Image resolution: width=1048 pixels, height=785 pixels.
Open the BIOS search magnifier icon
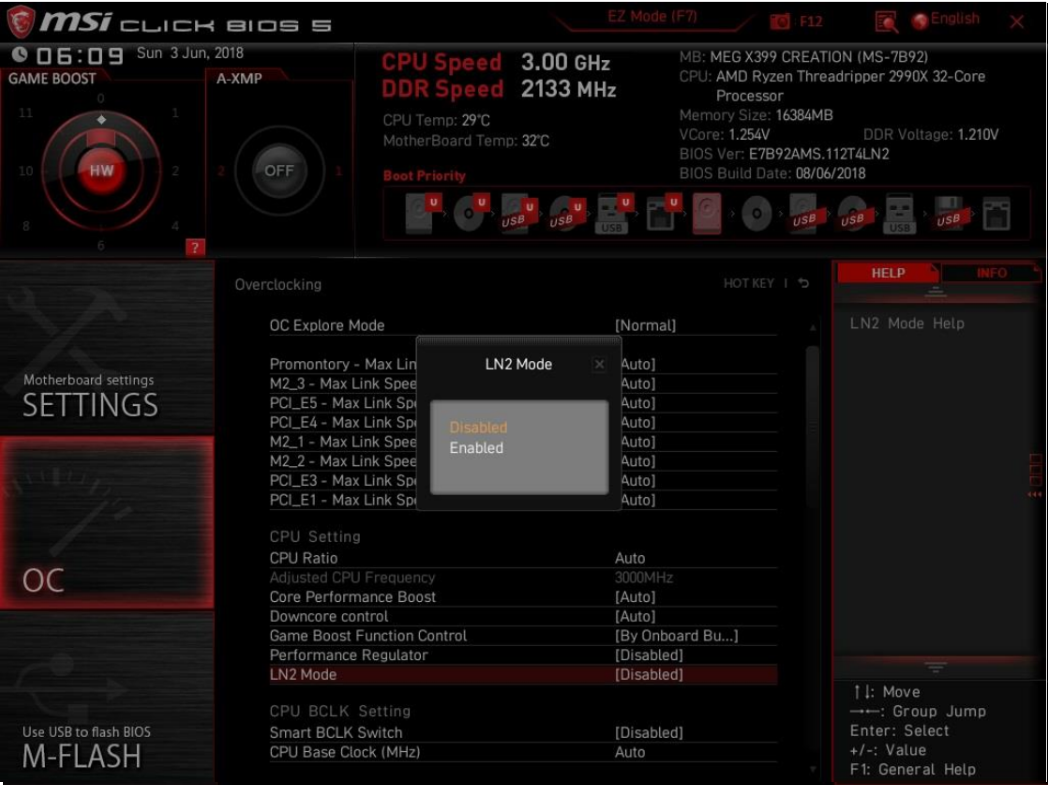pyautogui.click(x=886, y=22)
